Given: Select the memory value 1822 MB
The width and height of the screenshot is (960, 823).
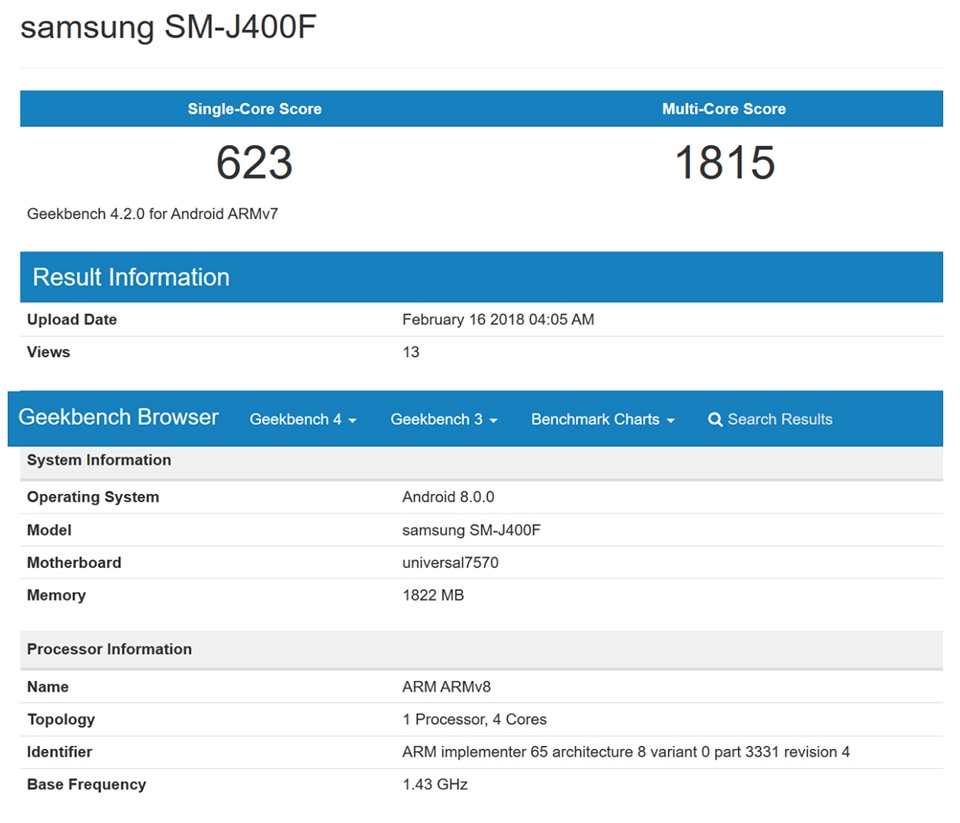Looking at the screenshot, I should 433,595.
